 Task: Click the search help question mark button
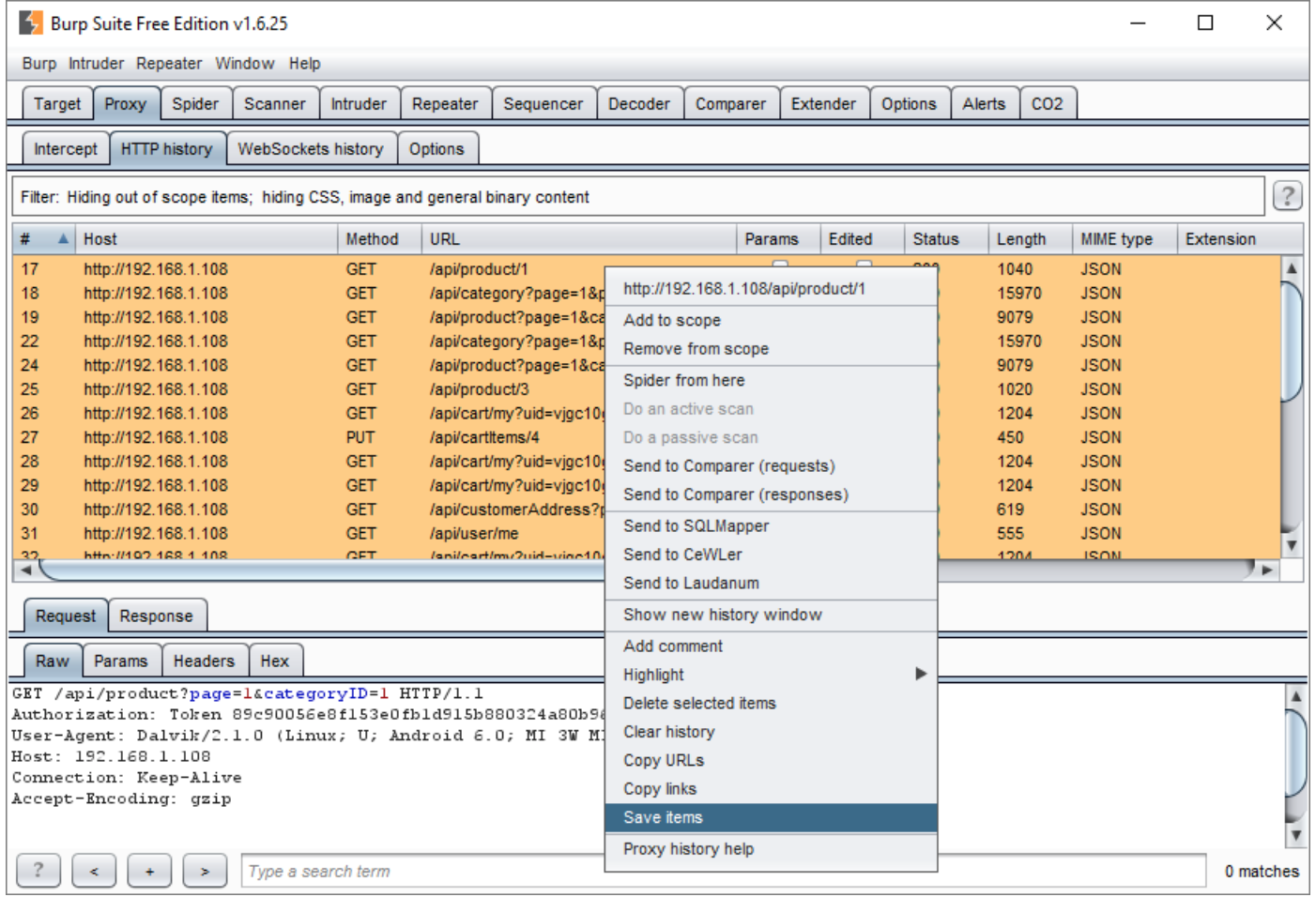click(38, 870)
